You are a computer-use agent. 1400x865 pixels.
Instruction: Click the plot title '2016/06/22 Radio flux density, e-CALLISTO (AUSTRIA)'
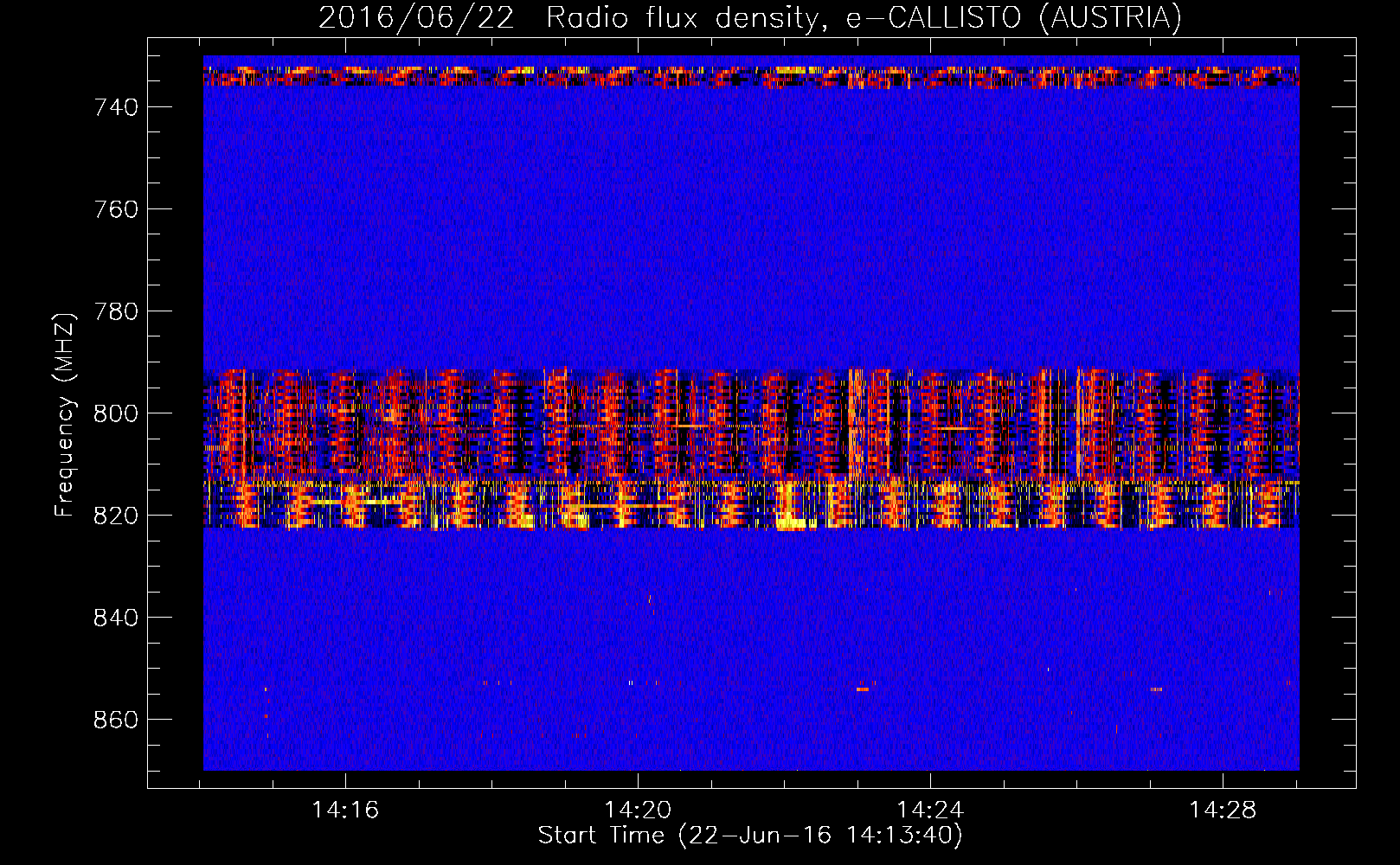click(x=750, y=17)
